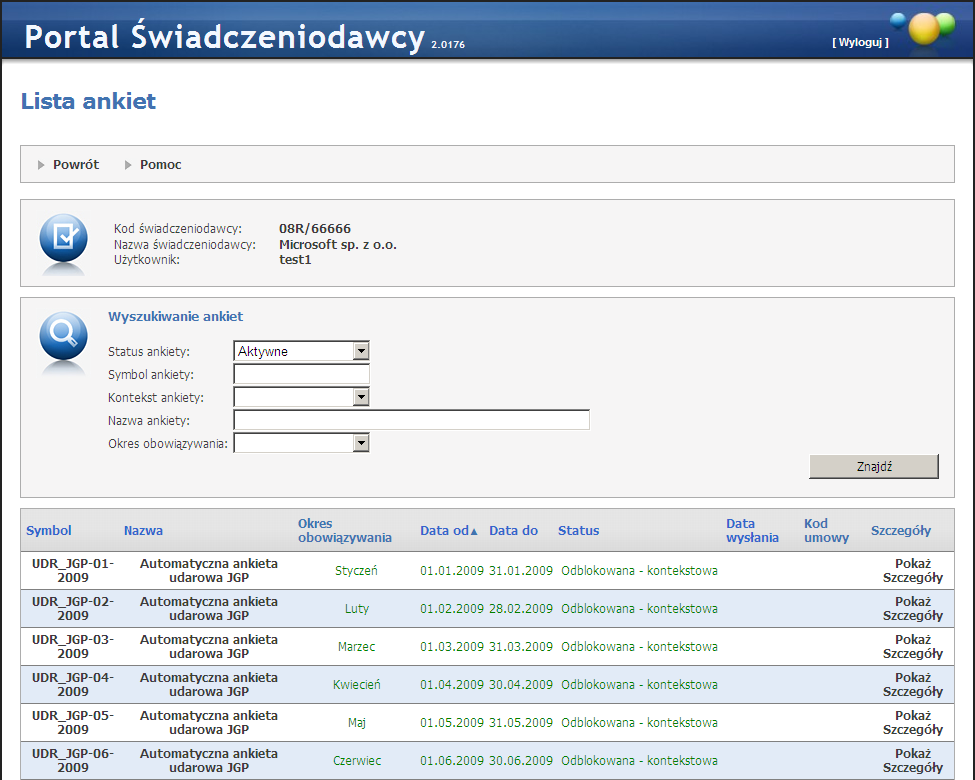
Task: Log out via Wyloguj link
Action: [x=859, y=42]
